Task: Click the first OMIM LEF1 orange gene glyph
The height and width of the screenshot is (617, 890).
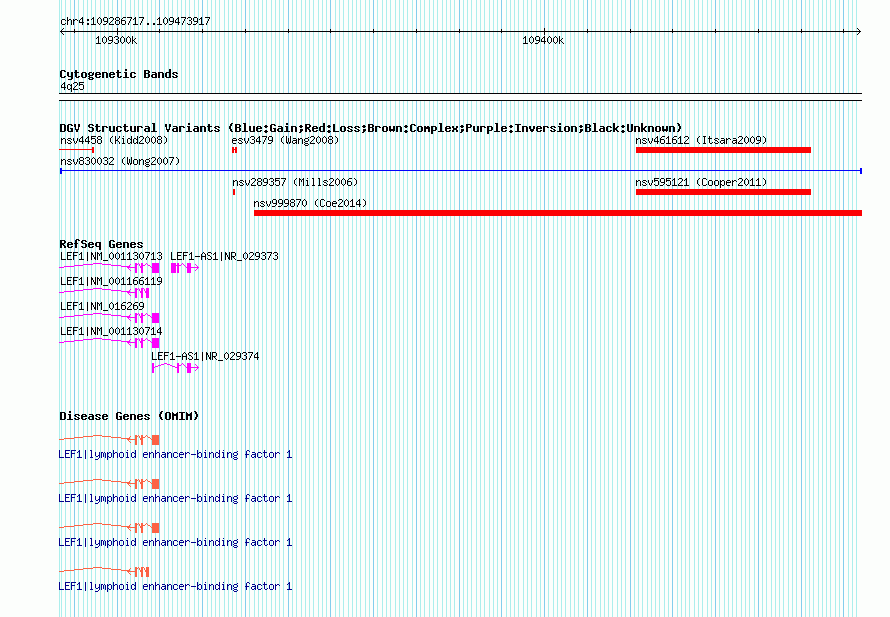Action: point(110,439)
